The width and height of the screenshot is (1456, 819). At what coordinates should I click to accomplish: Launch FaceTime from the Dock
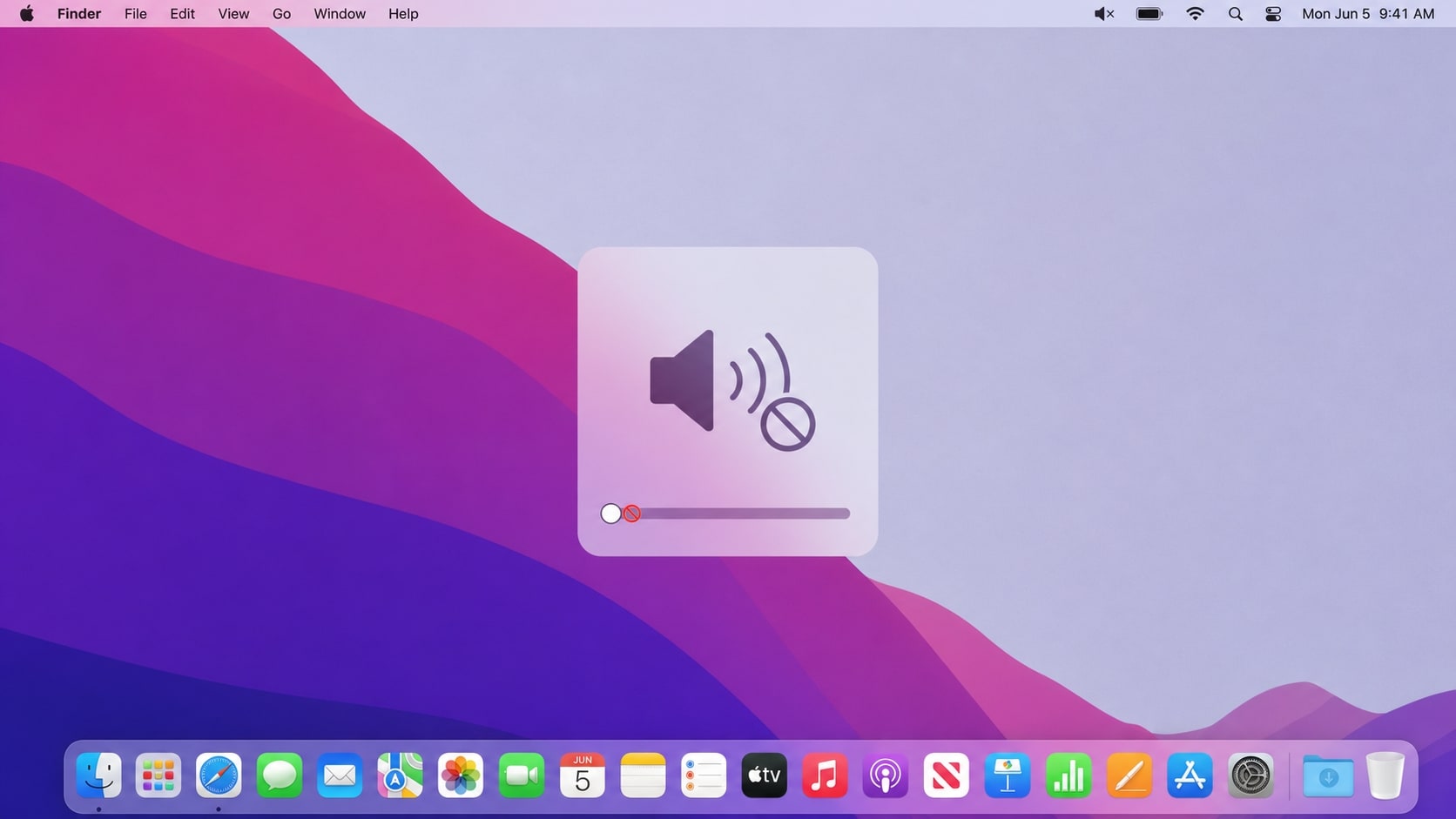coord(522,775)
